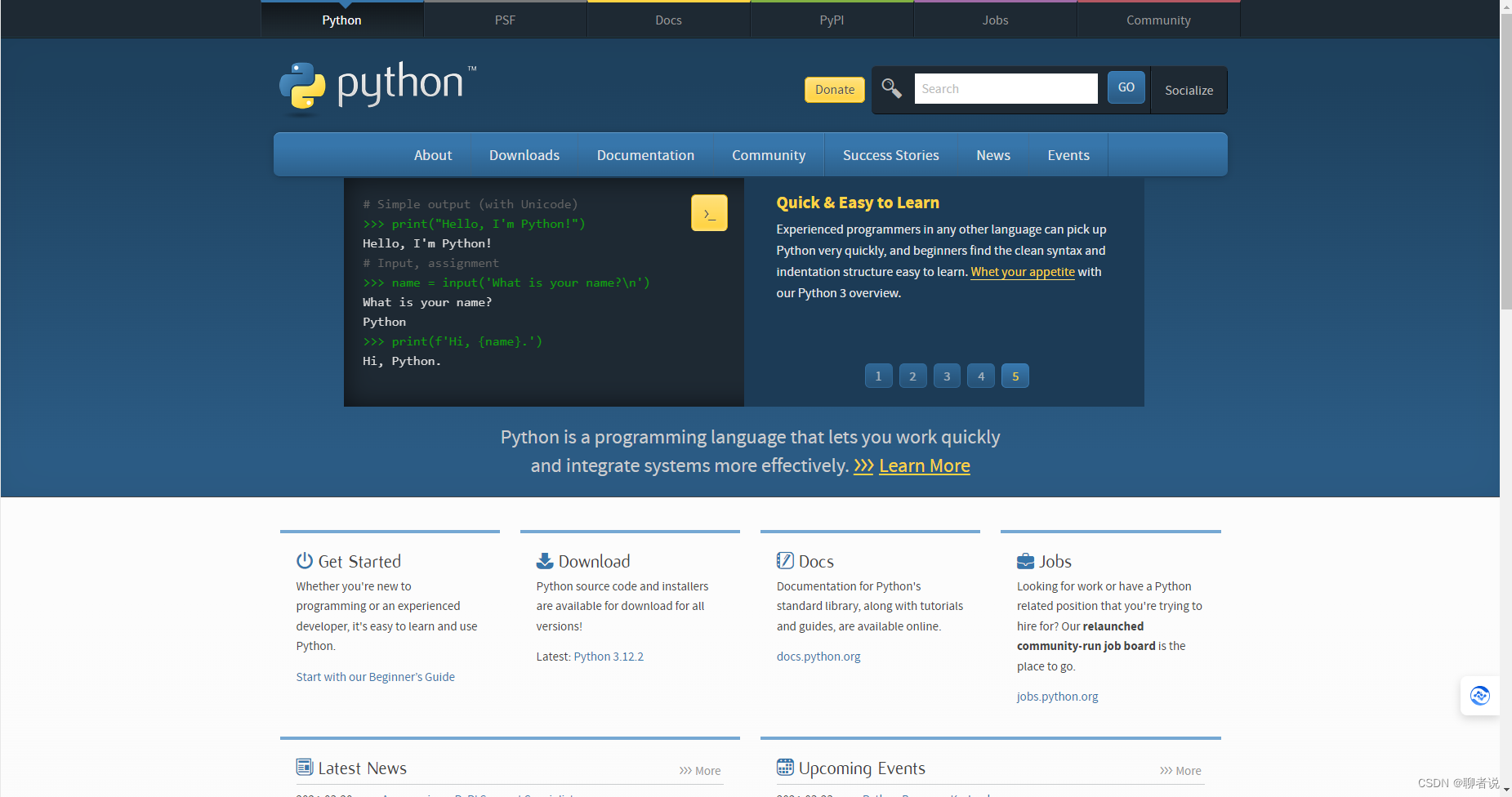Click the search magnifier icon
Viewport: 1512px width, 797px height.
click(x=891, y=88)
